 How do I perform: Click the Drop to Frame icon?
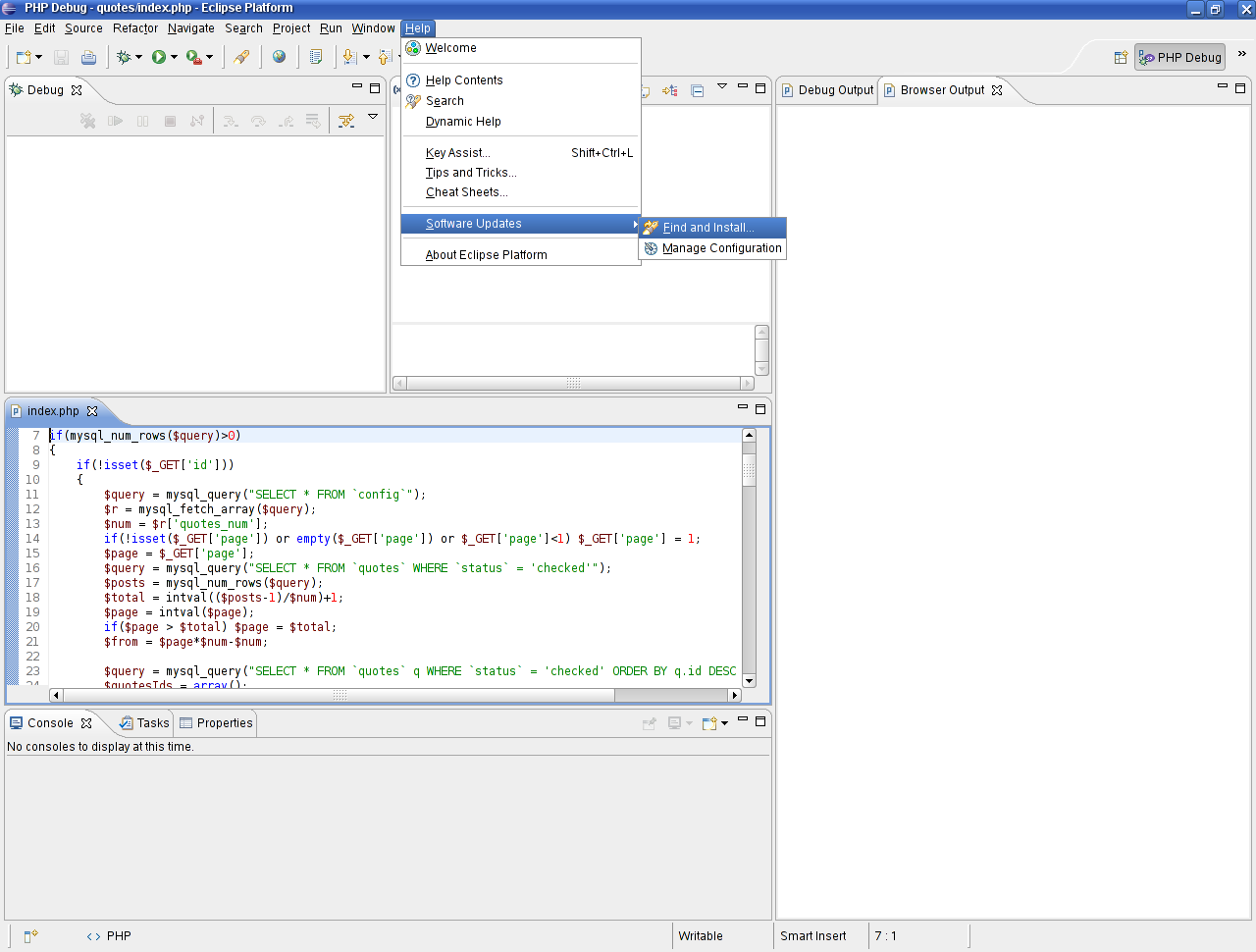click(x=313, y=121)
